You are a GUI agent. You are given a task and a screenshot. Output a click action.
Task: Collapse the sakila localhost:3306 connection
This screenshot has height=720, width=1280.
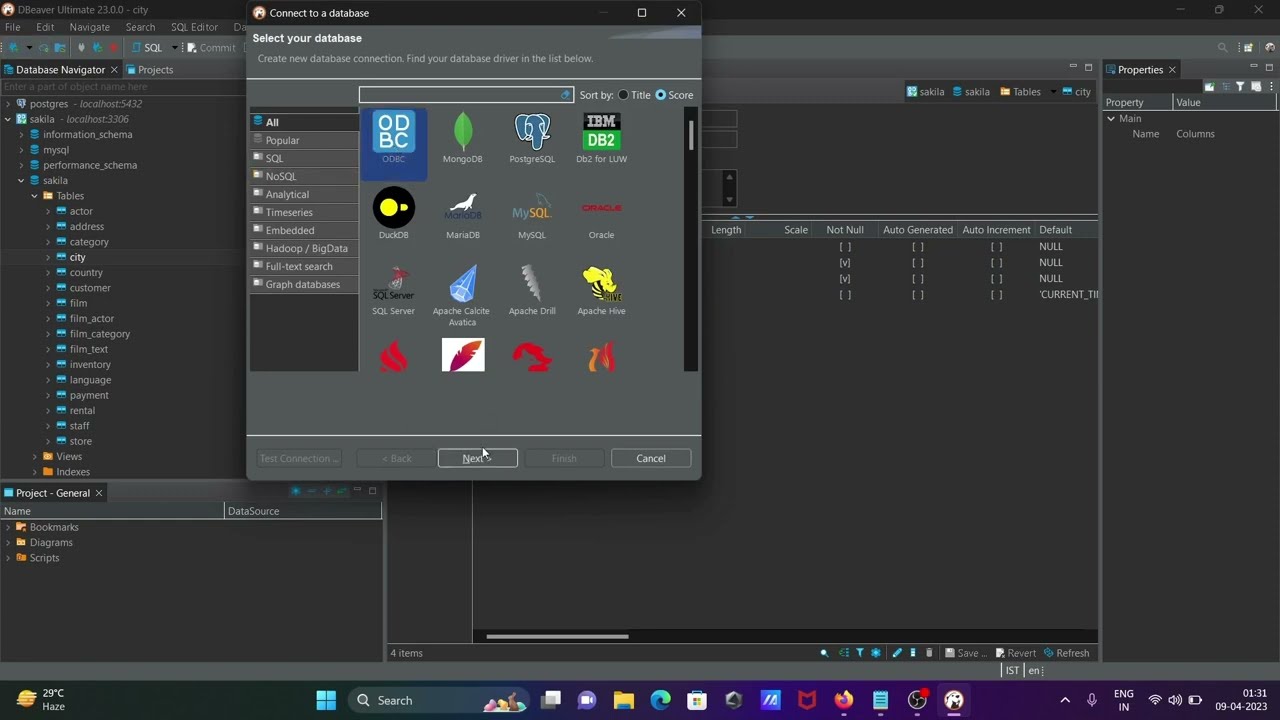[x=8, y=119]
